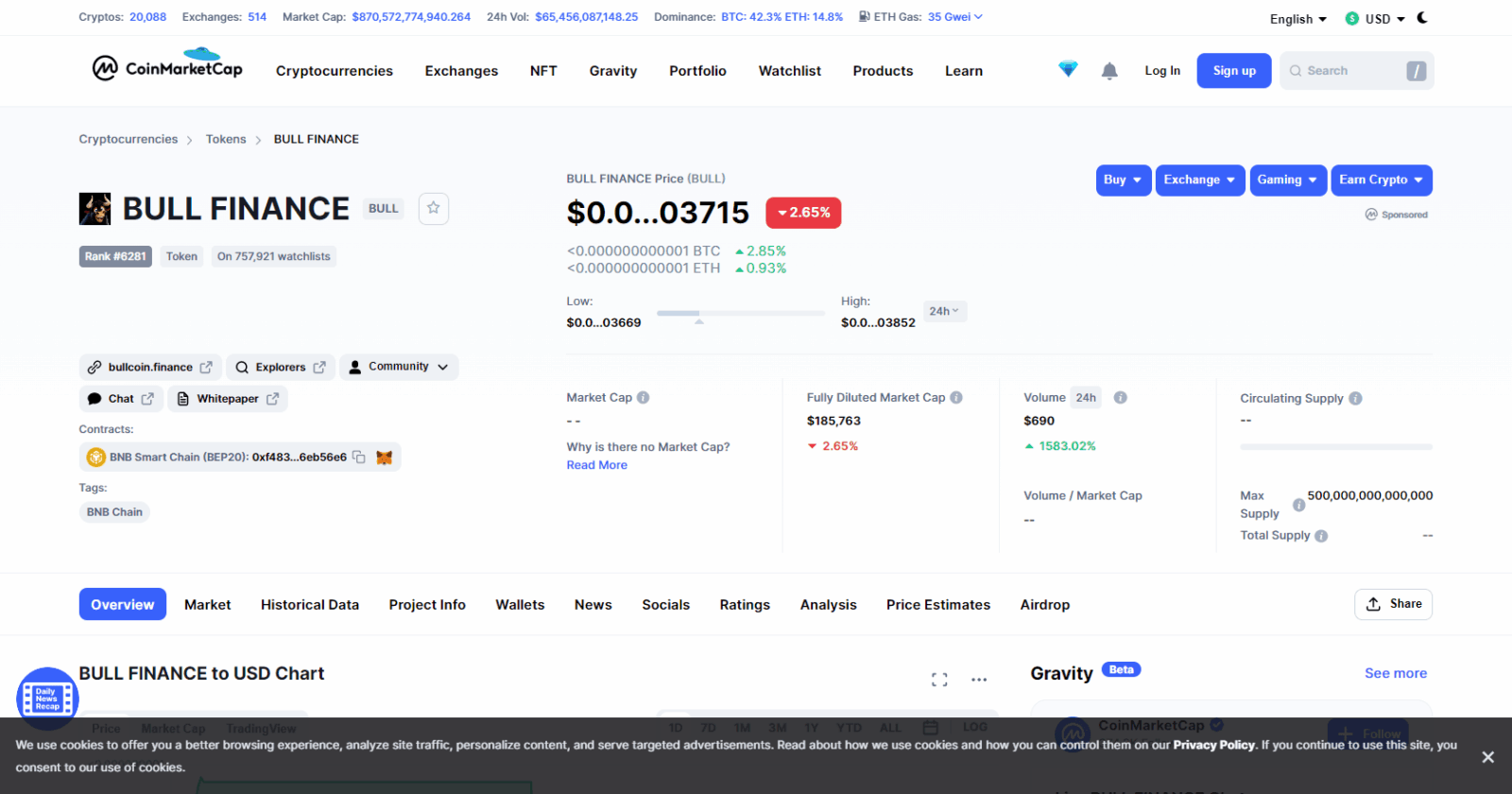This screenshot has height=794, width=1512.
Task: Switch to Historical Data tab
Action: click(x=310, y=605)
